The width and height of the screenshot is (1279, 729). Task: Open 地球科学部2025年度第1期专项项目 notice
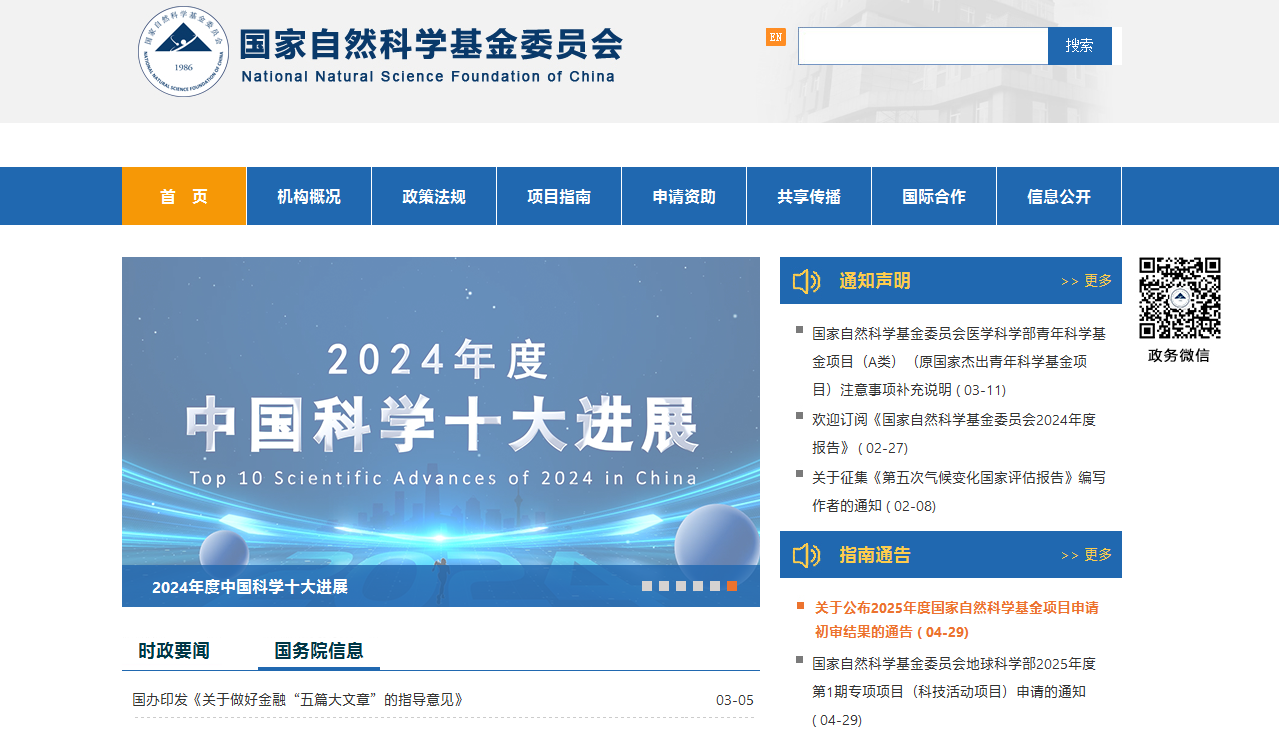pos(954,691)
